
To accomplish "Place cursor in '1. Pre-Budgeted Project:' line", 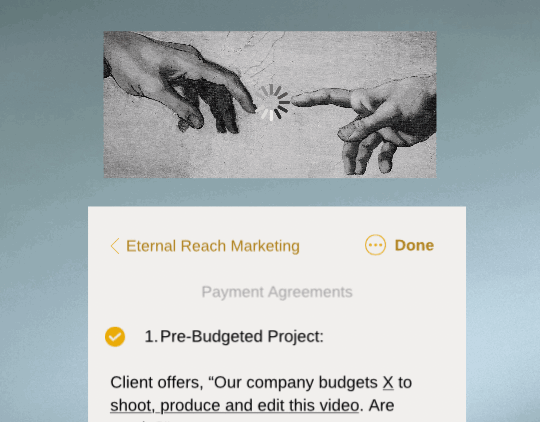I will [234, 337].
